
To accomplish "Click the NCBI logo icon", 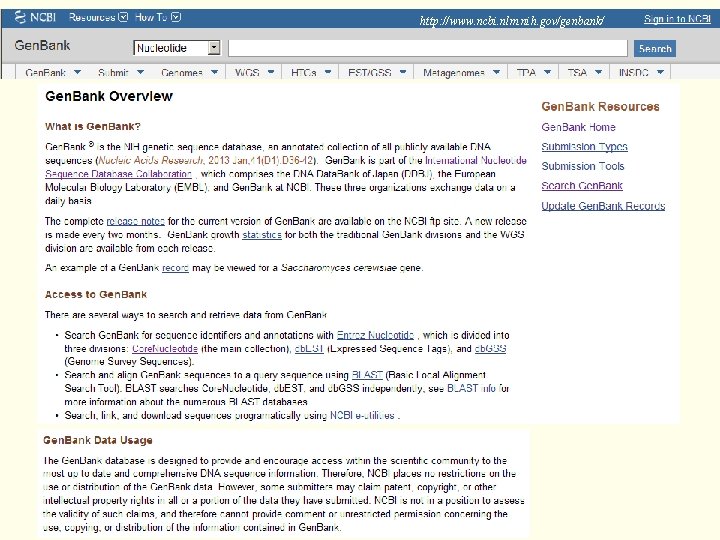I will click(20, 17).
